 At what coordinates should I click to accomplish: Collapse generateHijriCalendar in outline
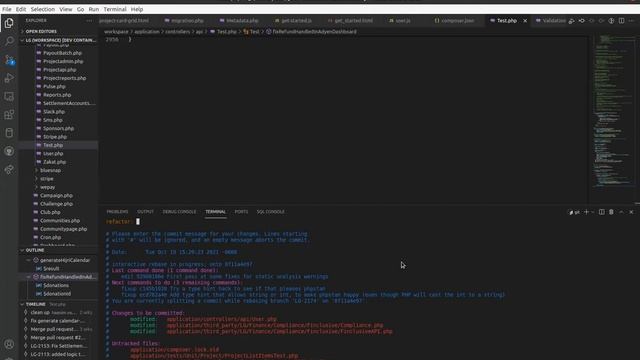coord(29,260)
